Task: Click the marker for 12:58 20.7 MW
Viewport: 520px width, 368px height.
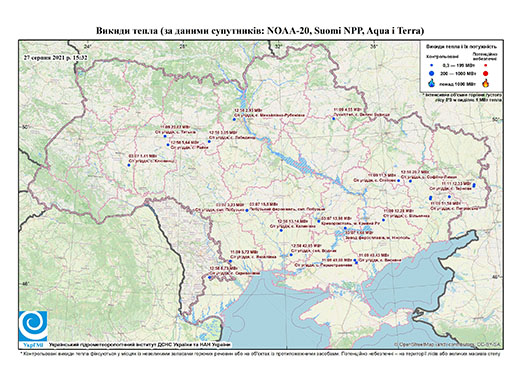Action: [410, 181]
